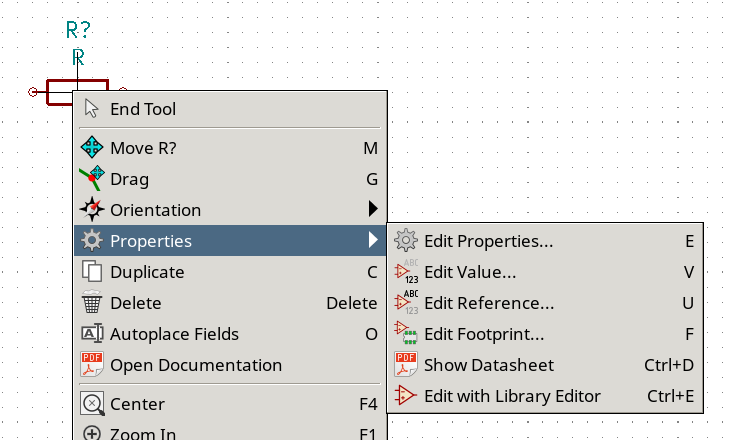Click the Open Documentation PDF icon
The width and height of the screenshot is (730, 440).
(92, 365)
